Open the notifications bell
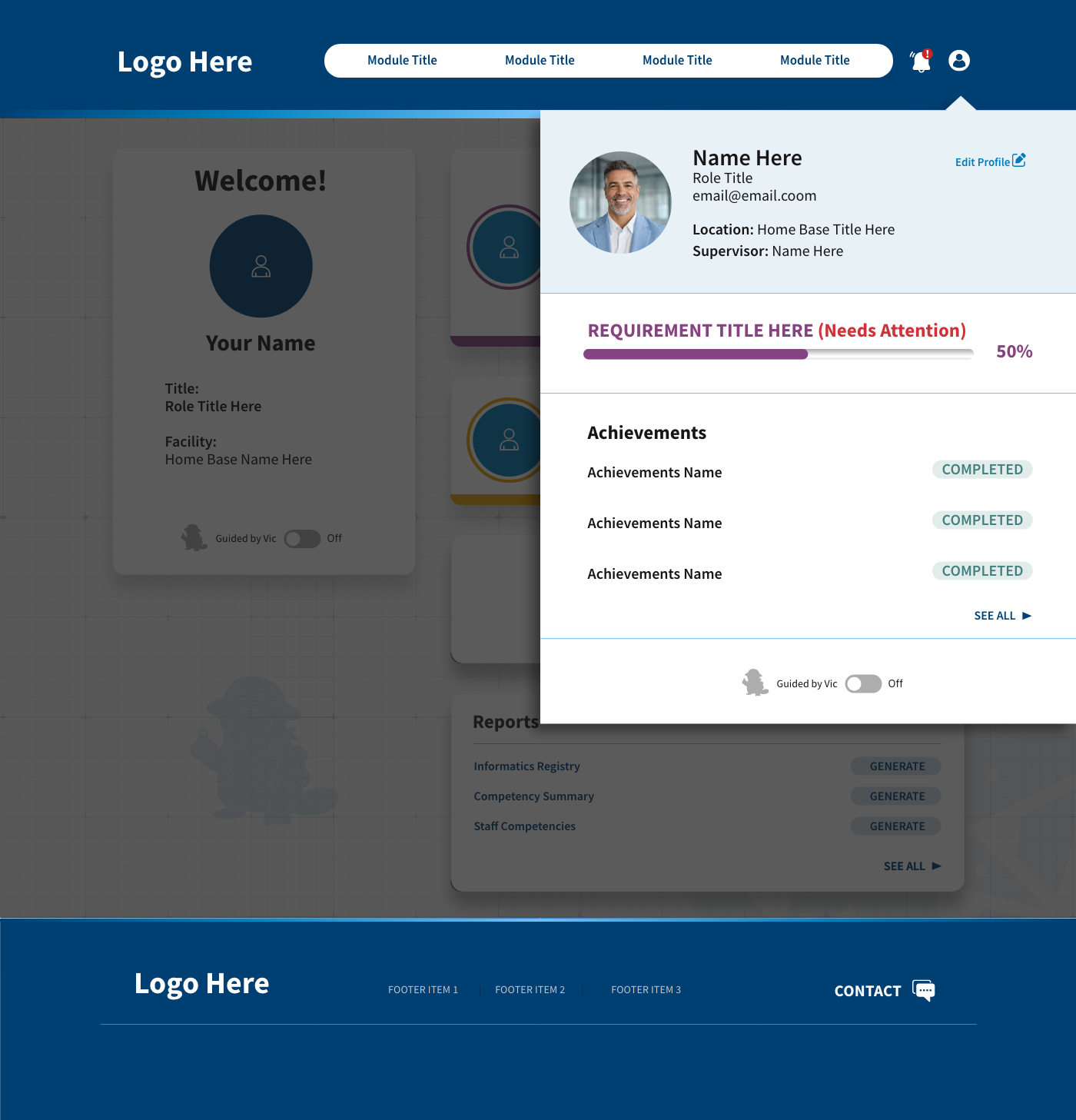The height and width of the screenshot is (1120, 1076). point(919,61)
